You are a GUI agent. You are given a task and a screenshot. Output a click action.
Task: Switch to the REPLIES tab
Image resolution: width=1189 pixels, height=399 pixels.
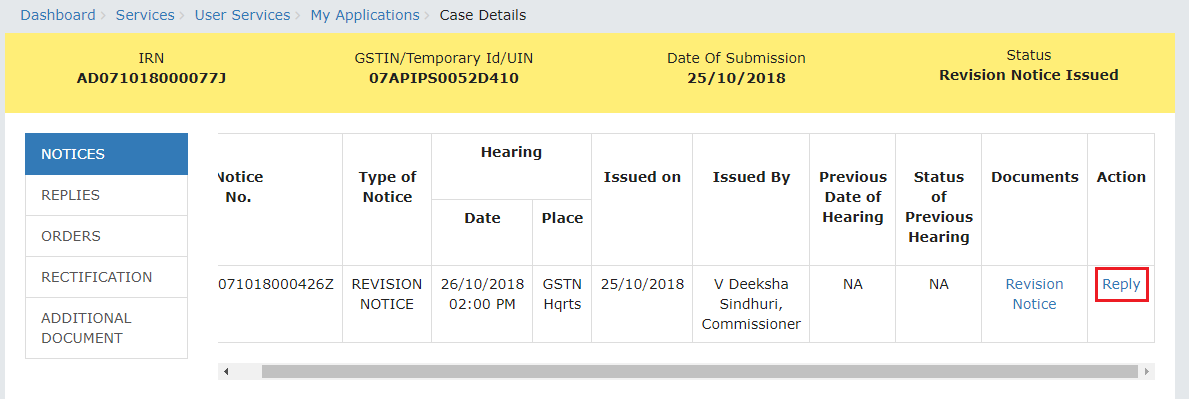click(x=106, y=195)
